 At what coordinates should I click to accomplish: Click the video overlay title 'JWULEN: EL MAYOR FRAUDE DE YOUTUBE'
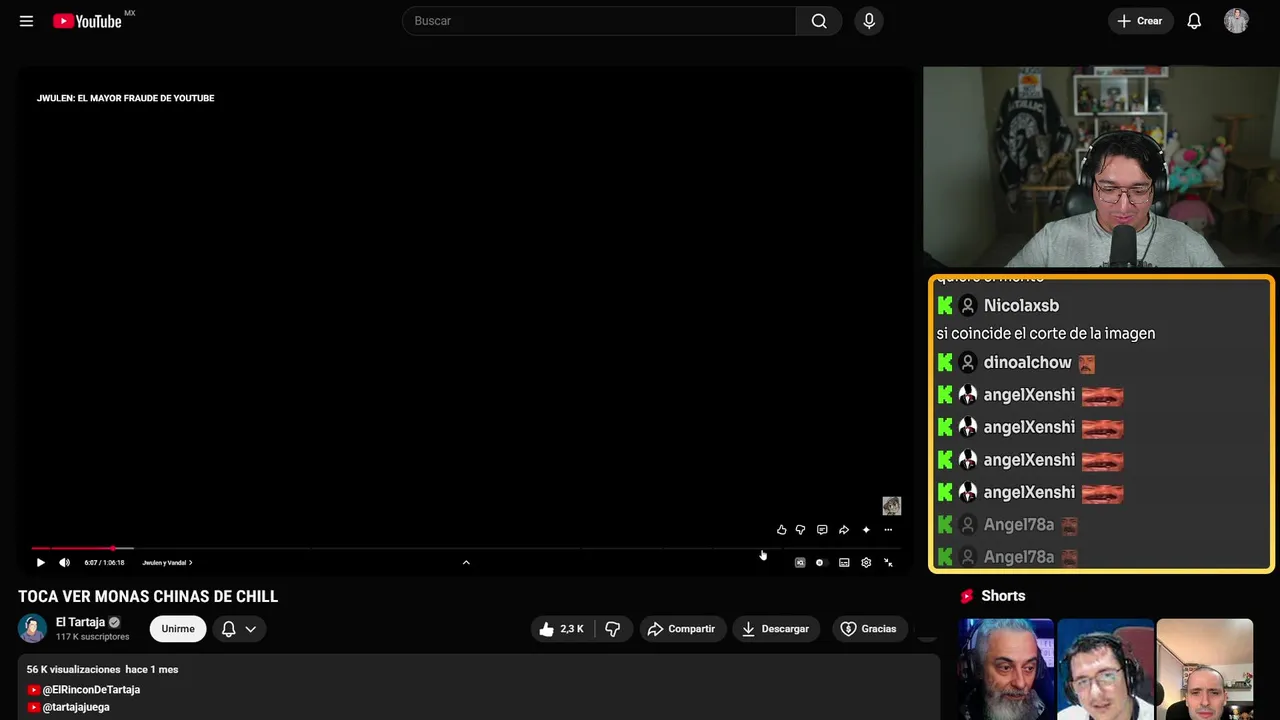click(x=125, y=98)
